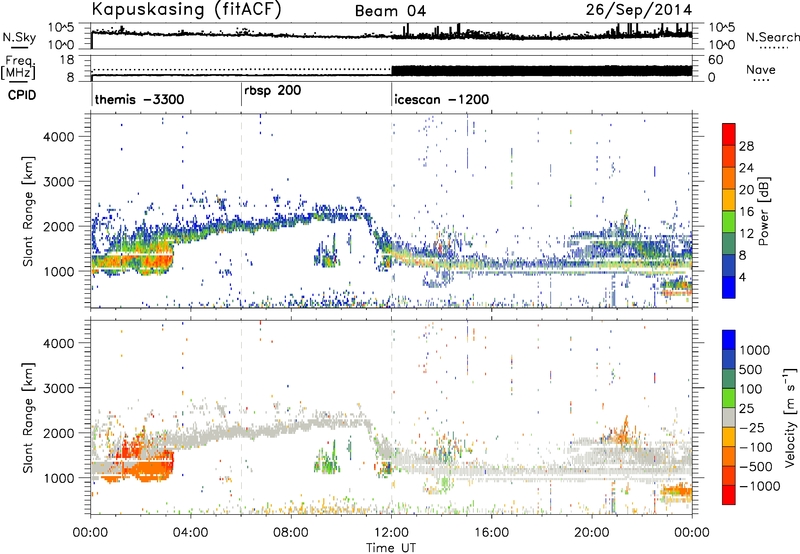Screen dimensions: 800x554
Task: Click the '1000' tick on Velocity scale
Action: [755, 350]
